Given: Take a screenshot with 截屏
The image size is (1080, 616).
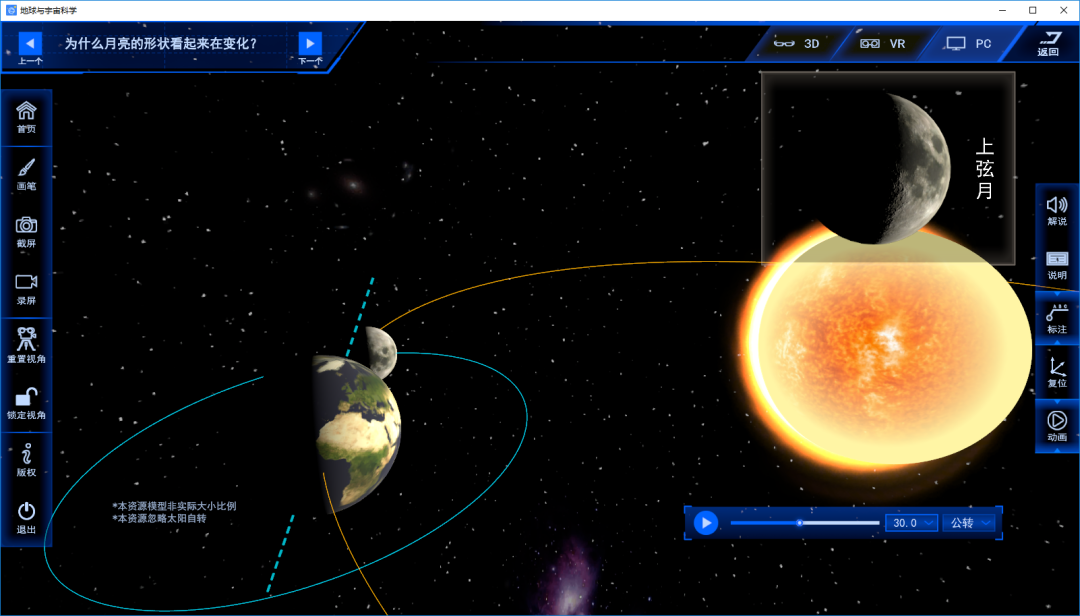Looking at the screenshot, I should click(26, 232).
